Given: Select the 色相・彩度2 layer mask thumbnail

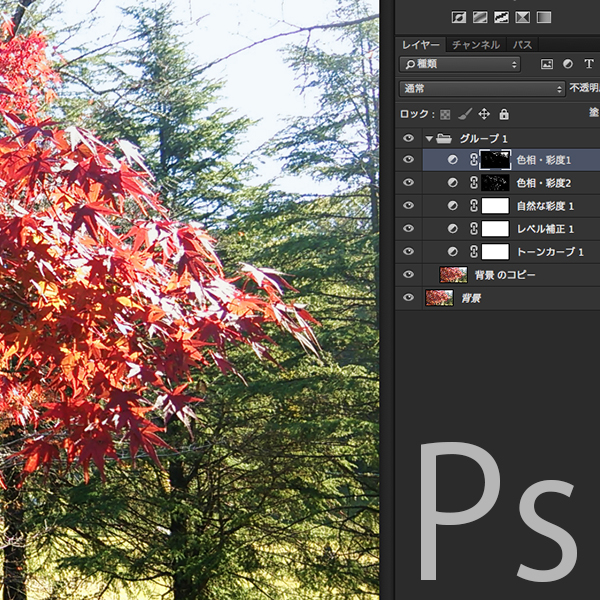Looking at the screenshot, I should [495, 183].
